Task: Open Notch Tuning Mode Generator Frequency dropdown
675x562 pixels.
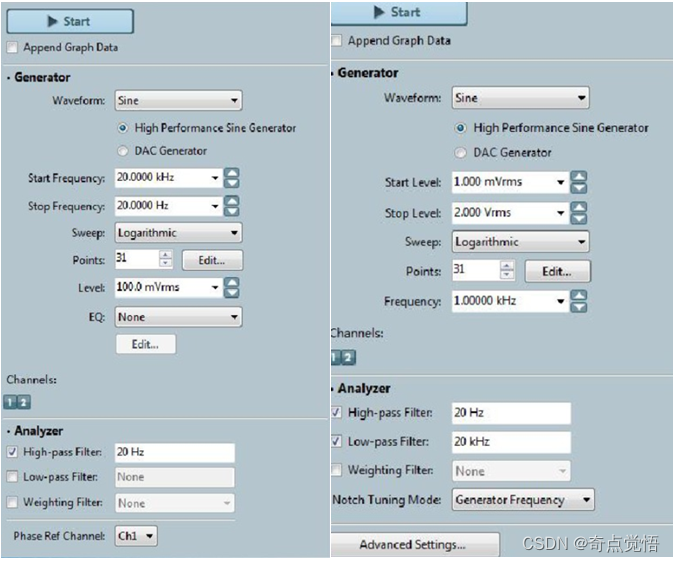Action: [523, 500]
